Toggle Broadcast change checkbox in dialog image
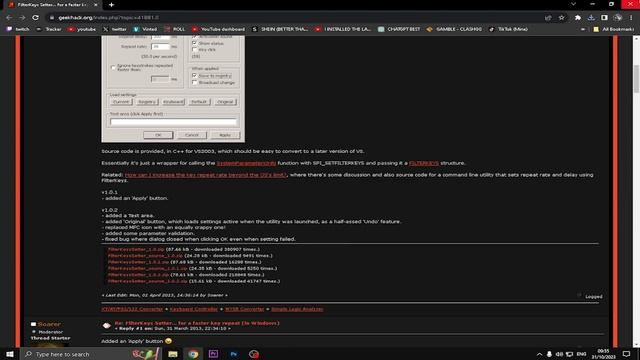This screenshot has height=360, width=640. pyautogui.click(x=195, y=82)
